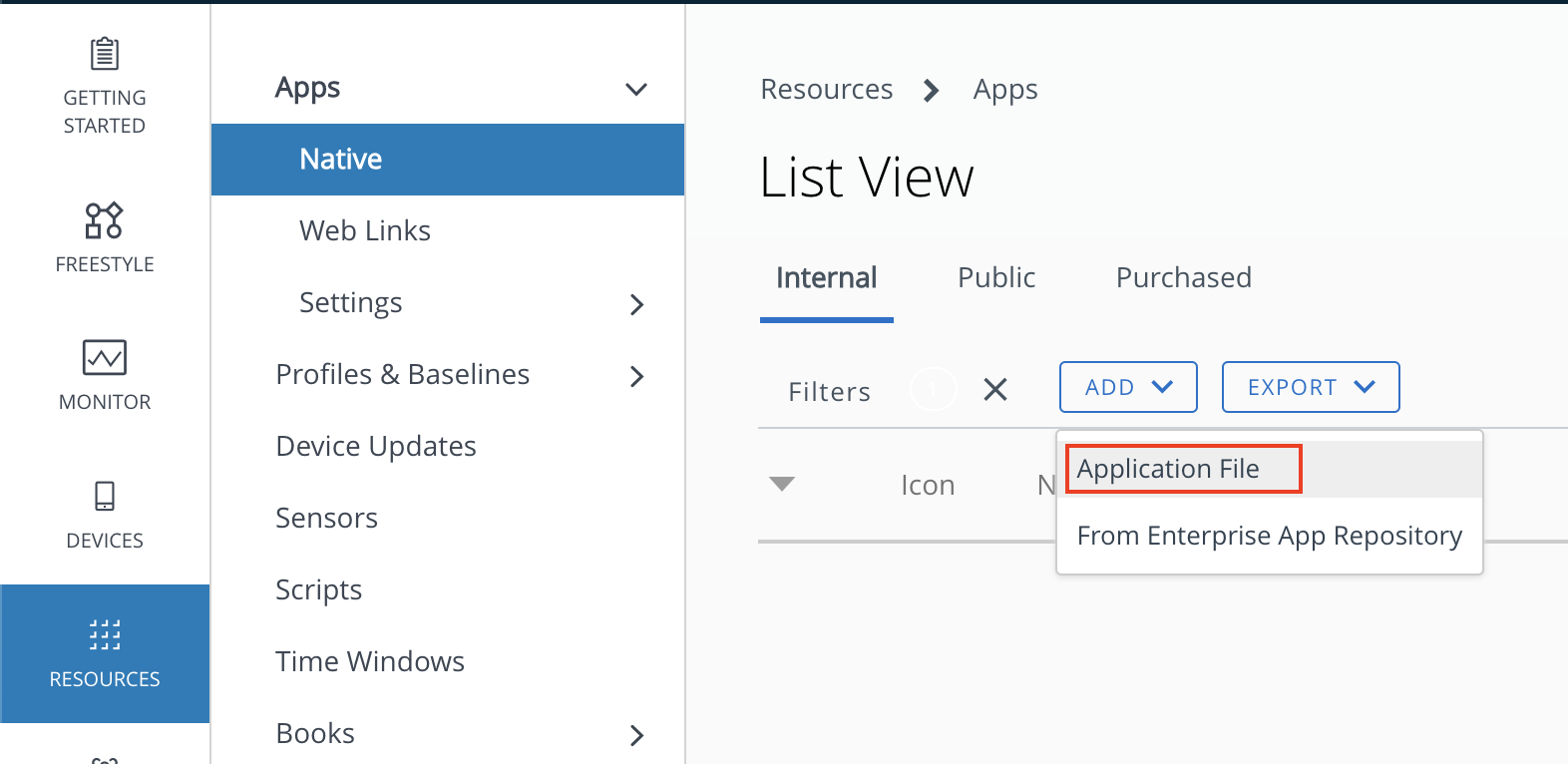Viewport: 1568px width, 764px height.
Task: Switch to the Public tab
Action: [996, 277]
